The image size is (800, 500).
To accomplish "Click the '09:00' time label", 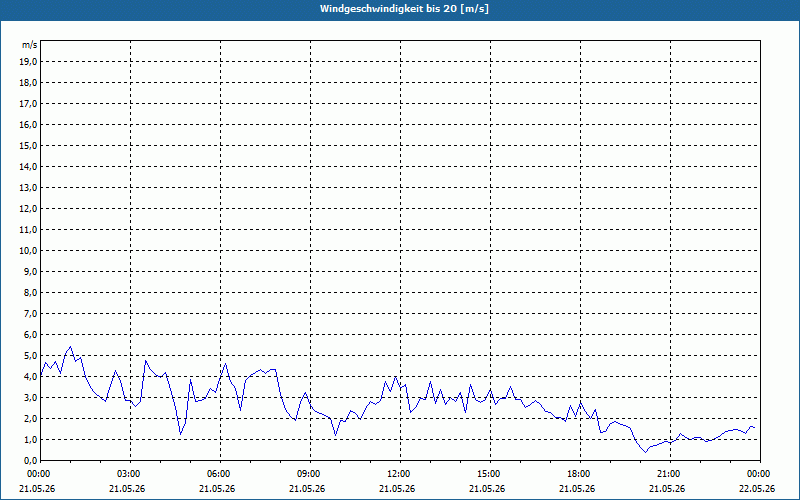I will (x=310, y=474).
